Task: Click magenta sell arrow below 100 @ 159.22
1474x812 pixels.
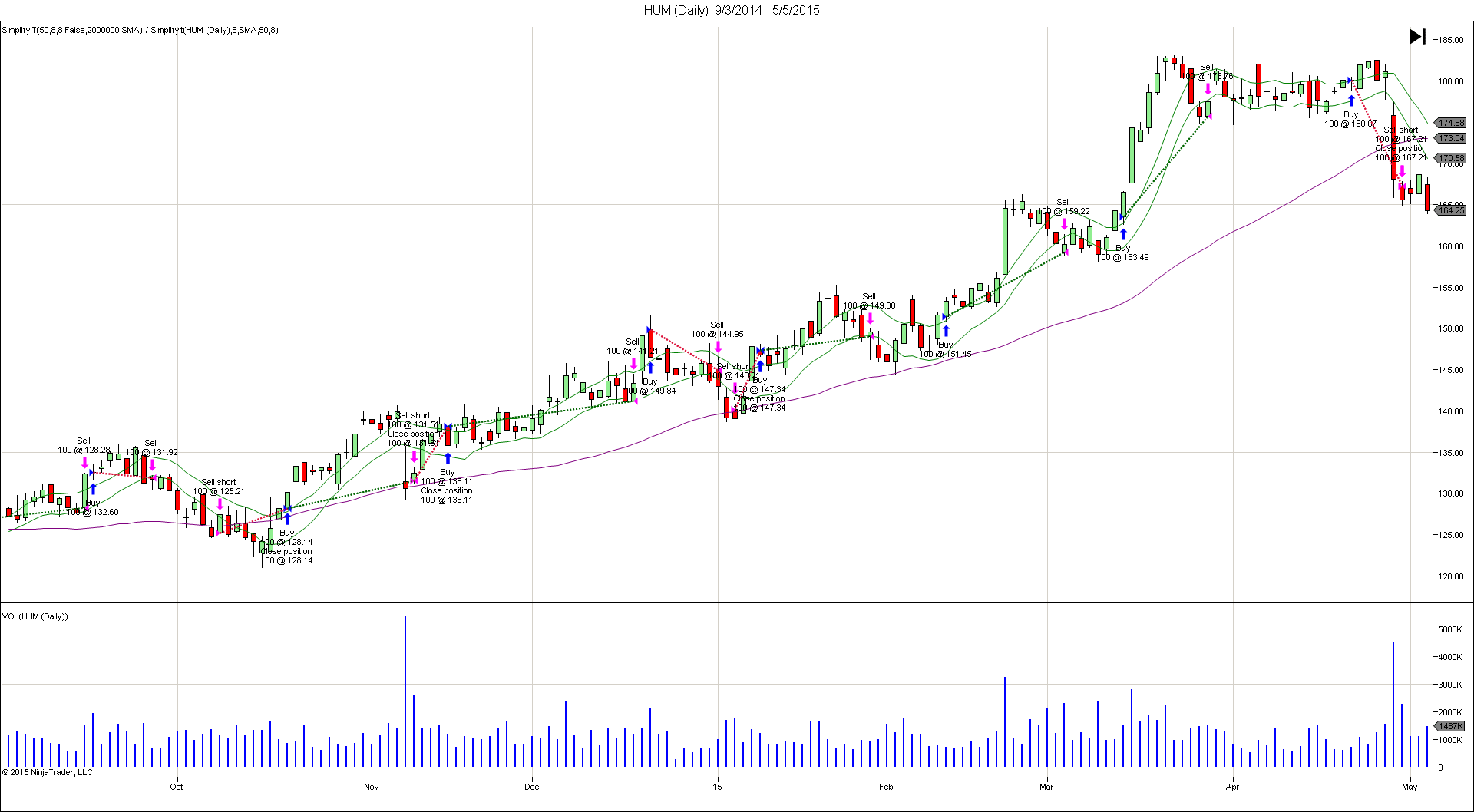Action: click(1064, 224)
